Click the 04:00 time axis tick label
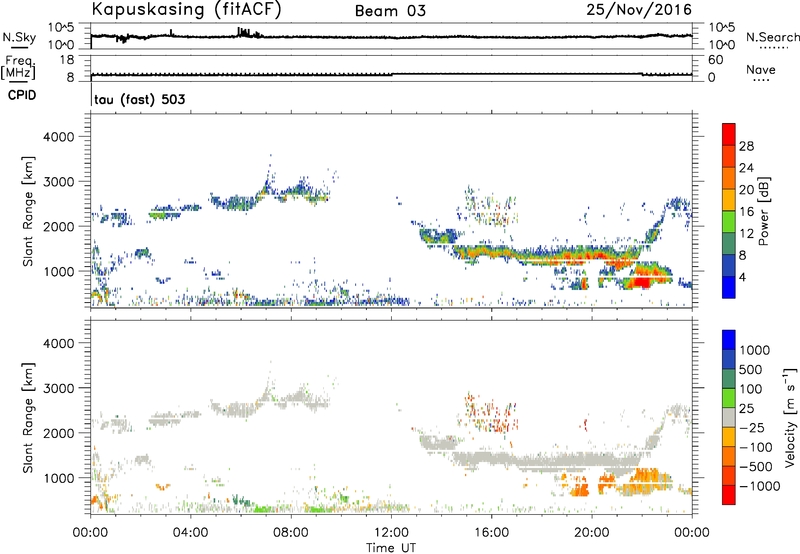800x554 pixels. click(x=190, y=533)
